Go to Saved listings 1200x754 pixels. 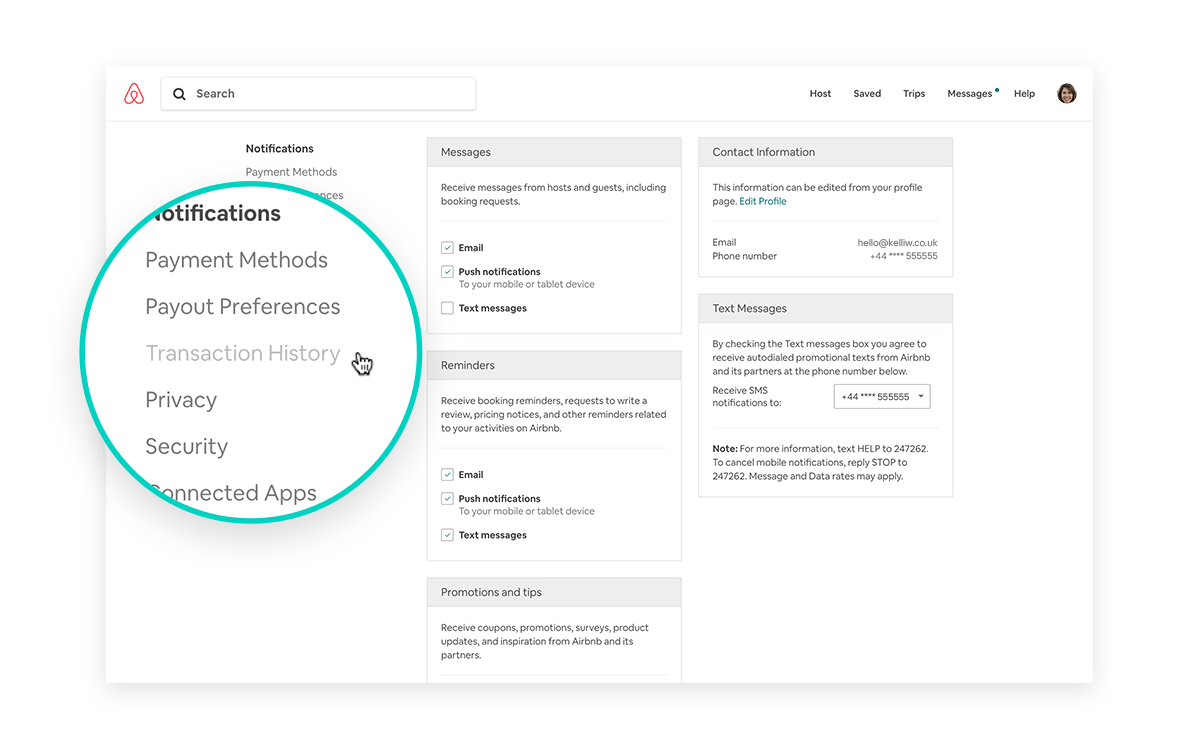[x=867, y=94]
